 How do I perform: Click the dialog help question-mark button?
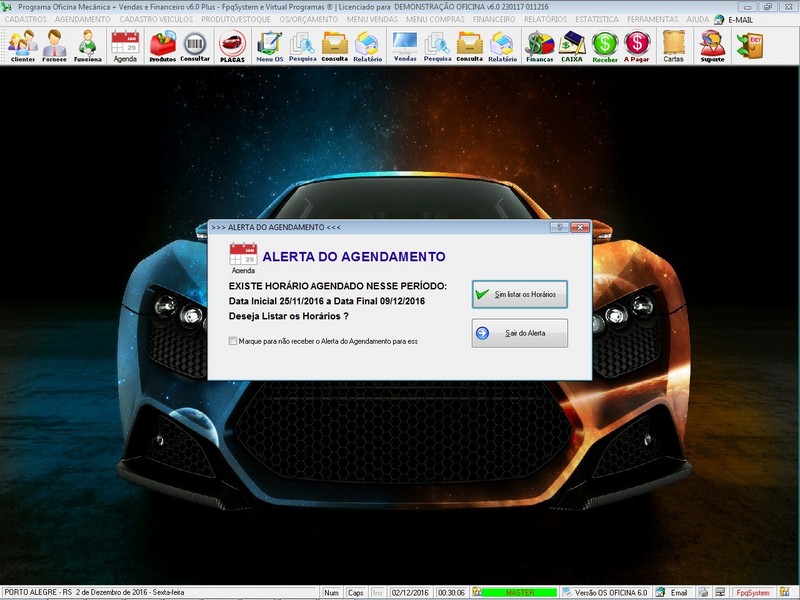pyautogui.click(x=559, y=227)
